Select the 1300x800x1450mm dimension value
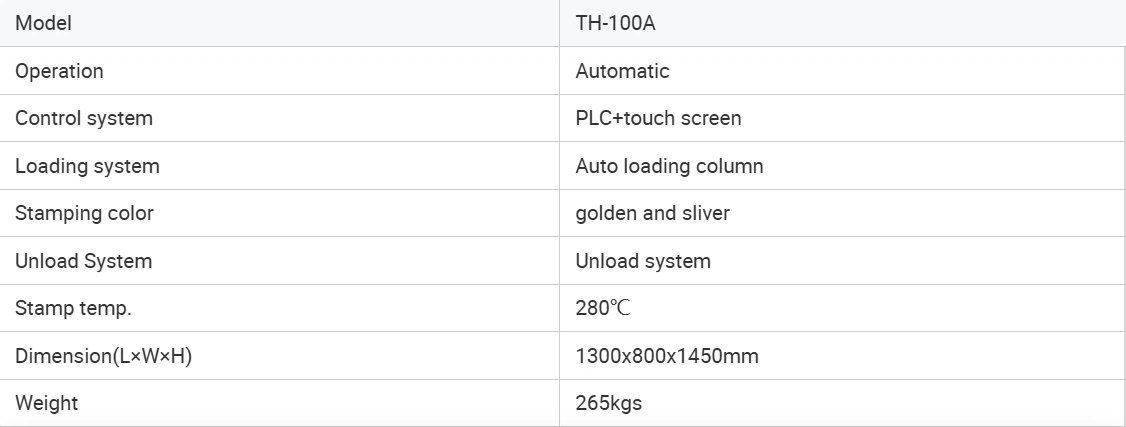 tap(667, 356)
